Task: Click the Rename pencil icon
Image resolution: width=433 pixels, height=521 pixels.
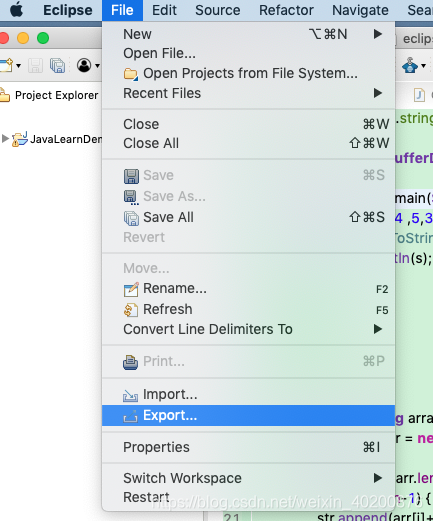Action: [131, 289]
